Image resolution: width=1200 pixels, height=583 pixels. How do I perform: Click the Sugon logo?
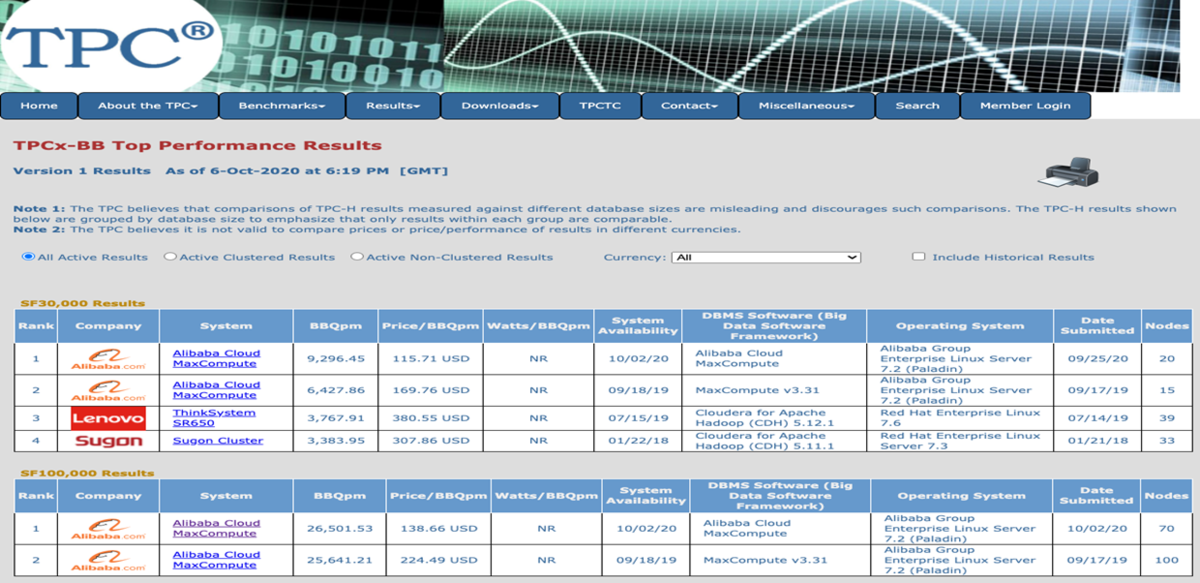point(108,441)
